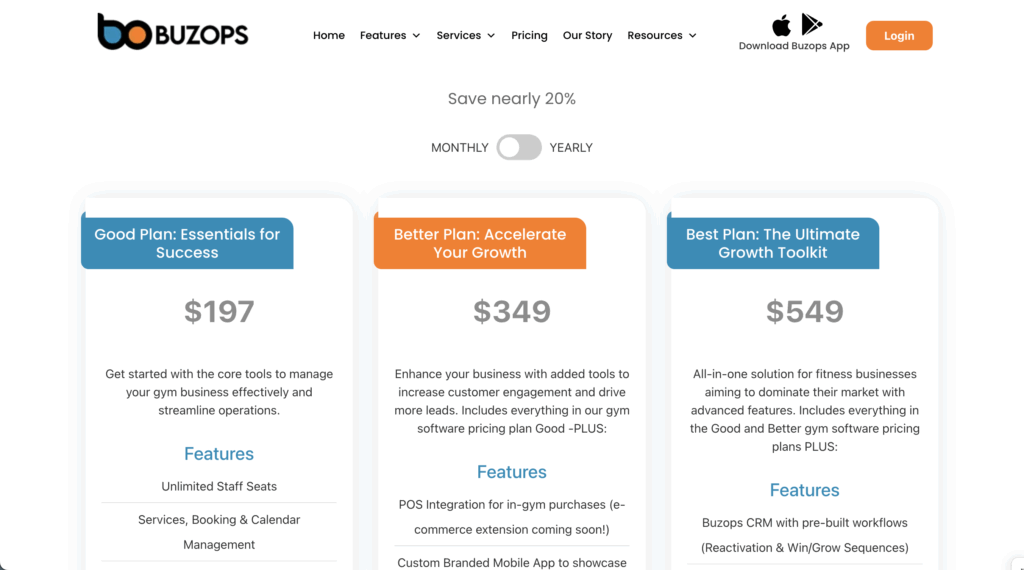Open the Apple App Store icon
The image size is (1024, 570).
(x=781, y=25)
